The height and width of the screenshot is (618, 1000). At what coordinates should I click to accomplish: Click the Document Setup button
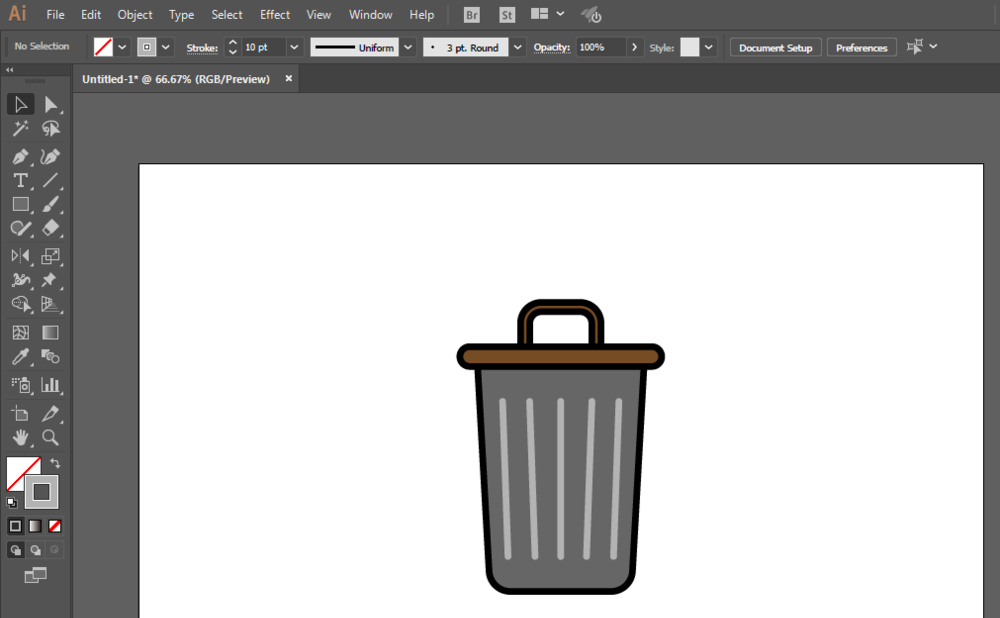pos(776,48)
